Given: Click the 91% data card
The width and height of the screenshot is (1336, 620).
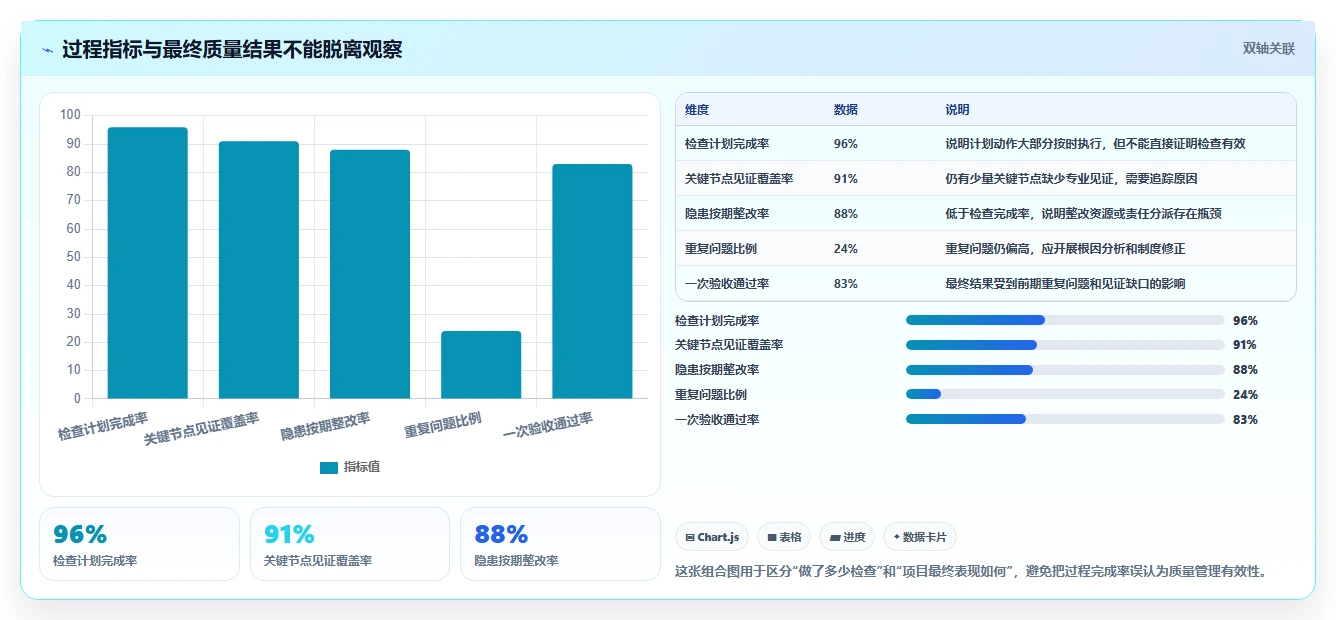Looking at the screenshot, I should [x=350, y=544].
